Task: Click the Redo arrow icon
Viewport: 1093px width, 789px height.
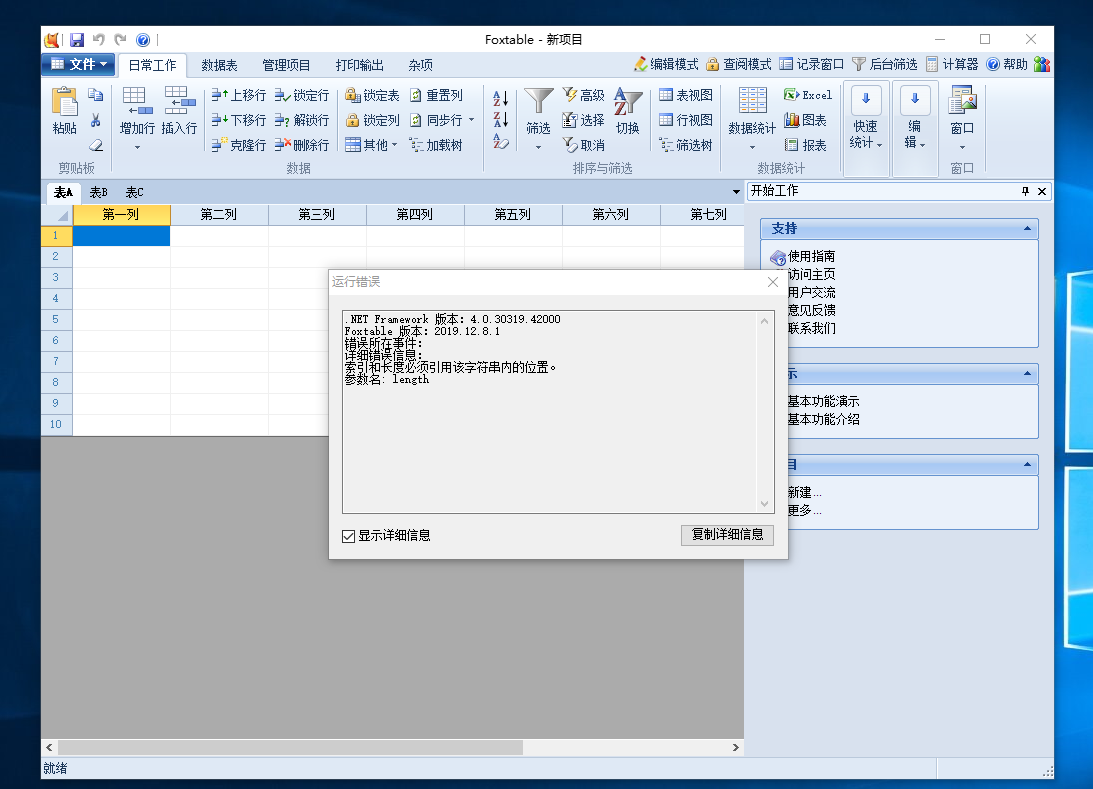Action: [x=121, y=40]
